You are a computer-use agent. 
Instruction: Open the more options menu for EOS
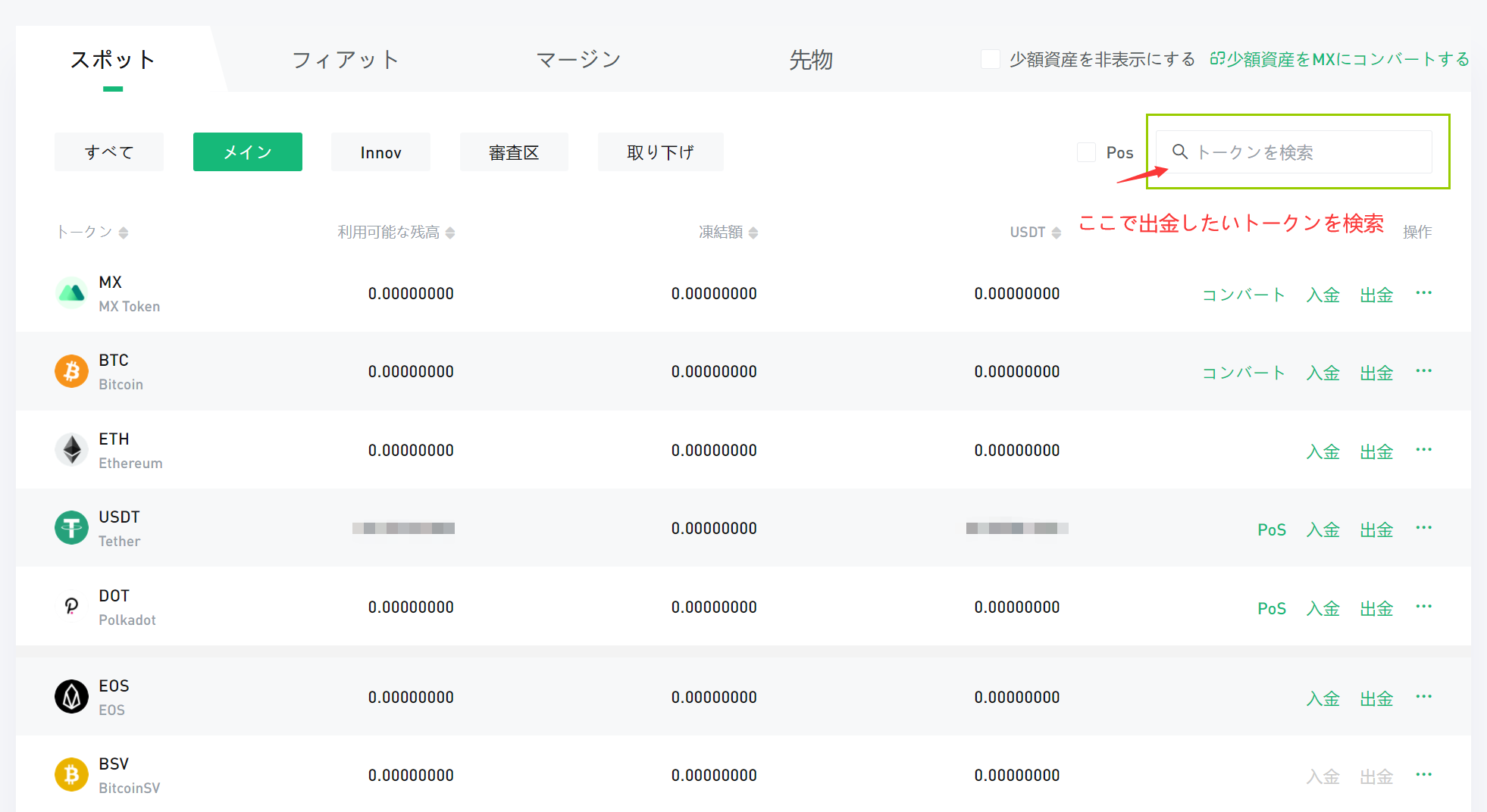click(x=1423, y=697)
